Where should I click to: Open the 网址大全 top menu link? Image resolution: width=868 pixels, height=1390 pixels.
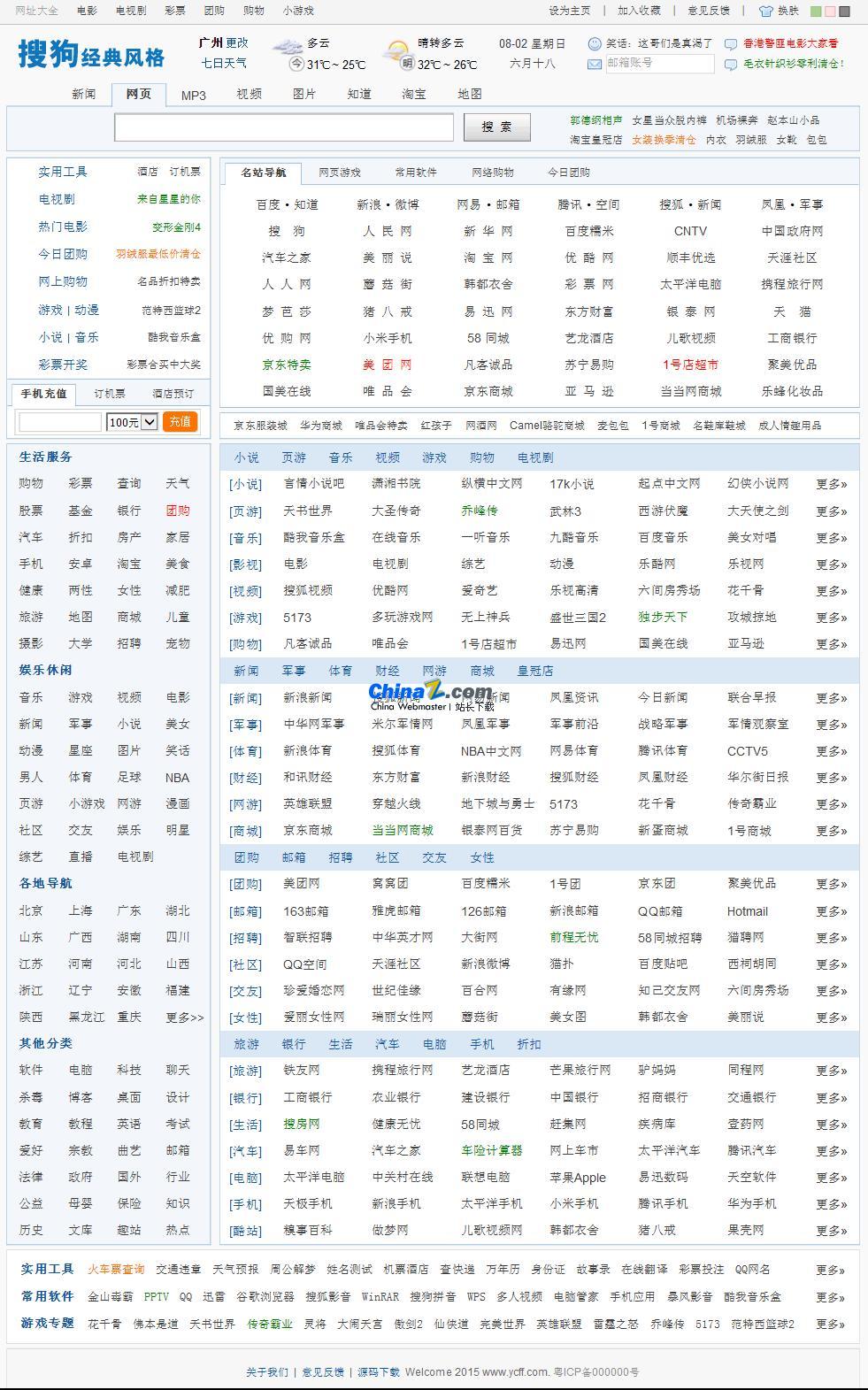click(37, 11)
